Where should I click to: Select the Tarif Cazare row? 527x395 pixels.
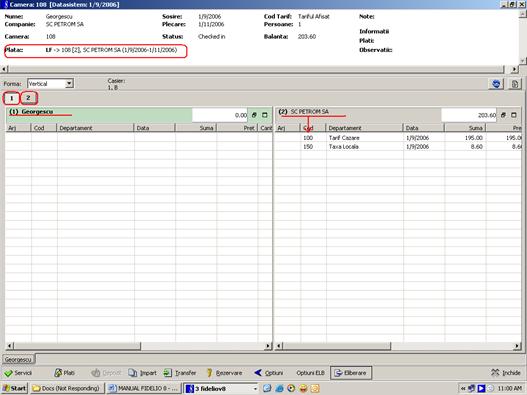click(398, 138)
